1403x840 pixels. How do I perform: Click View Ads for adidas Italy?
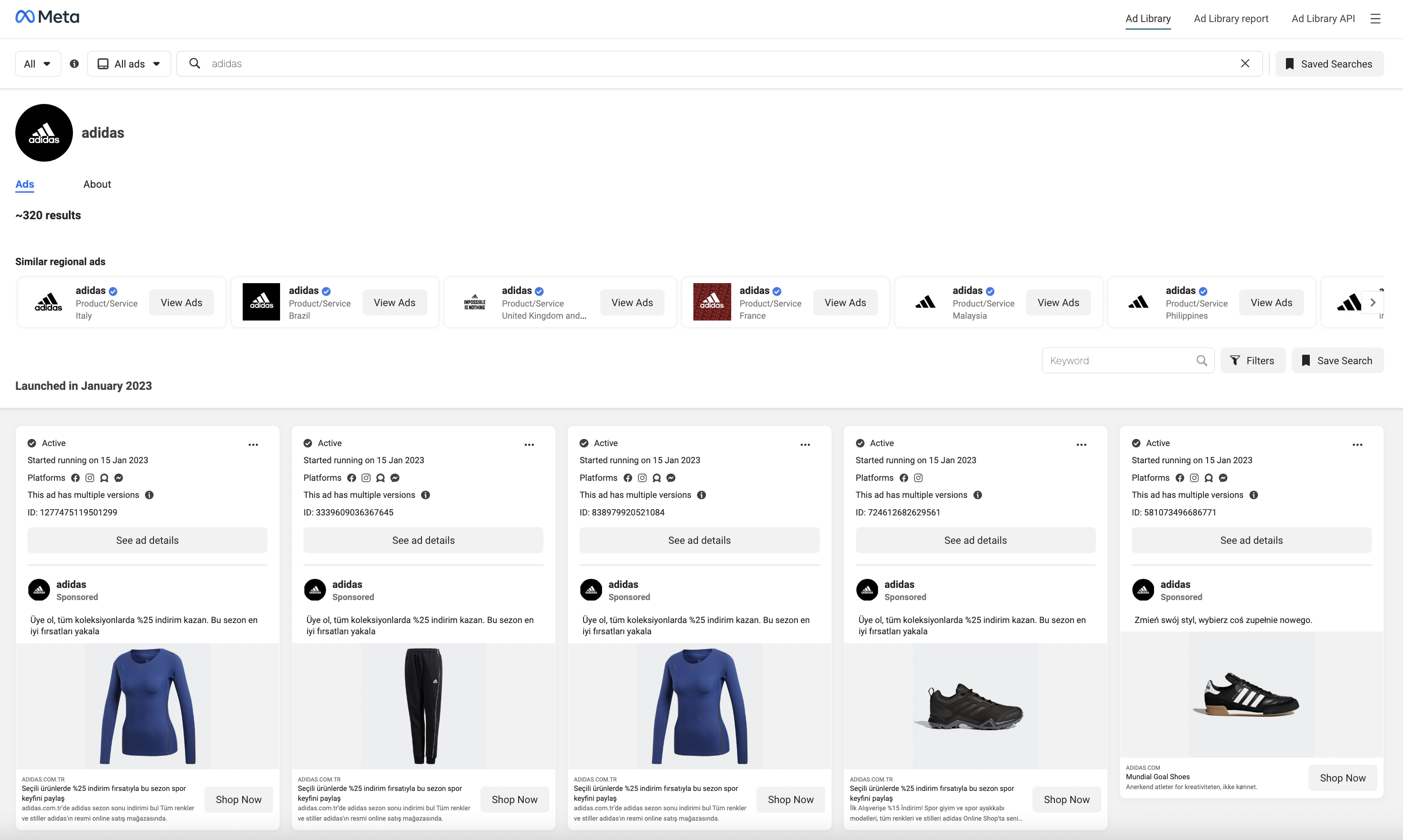point(181,303)
